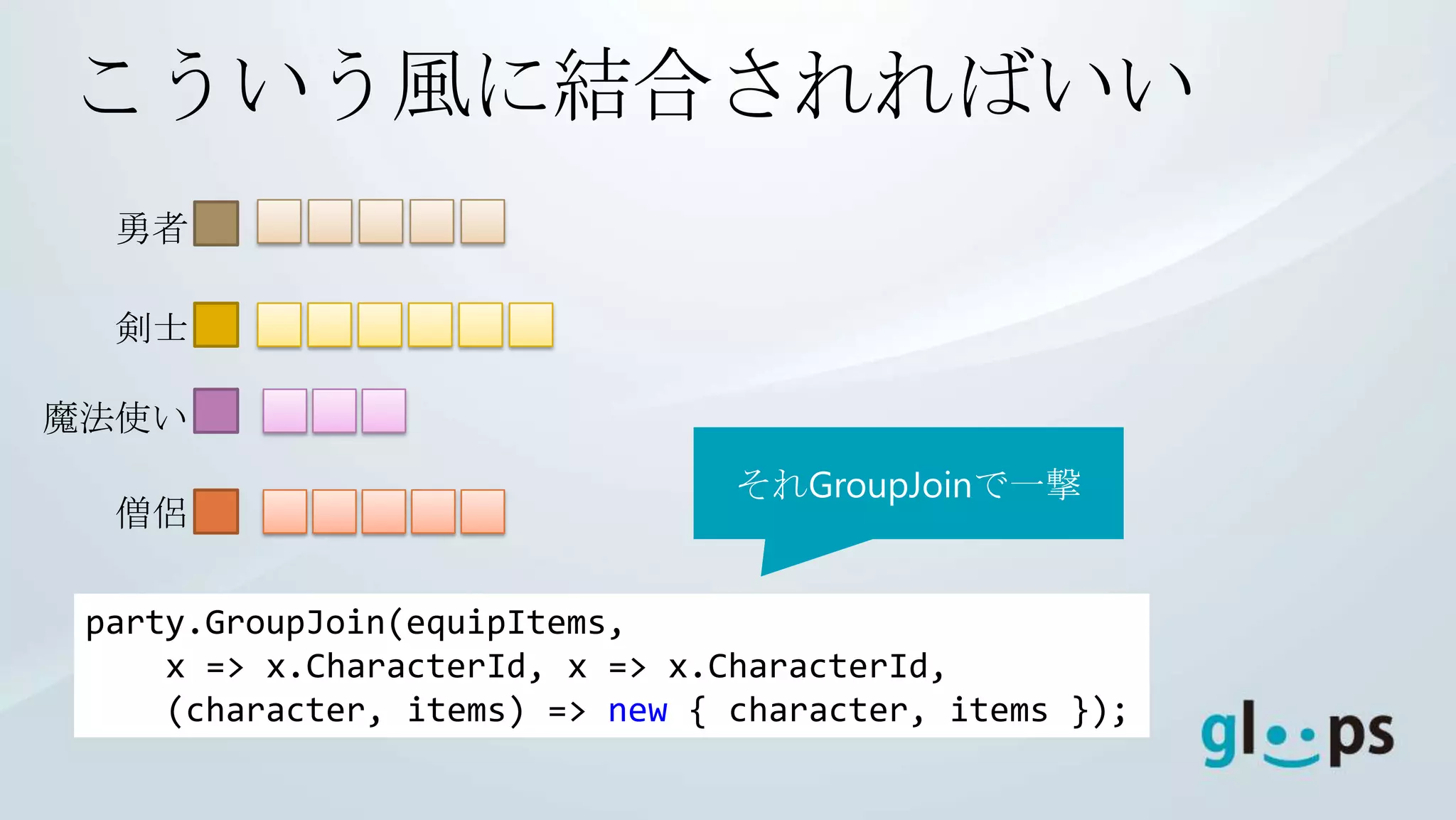Click the last orange item square in 僧侶 row
Viewport: 1456px width, 820px height.
pos(483,511)
